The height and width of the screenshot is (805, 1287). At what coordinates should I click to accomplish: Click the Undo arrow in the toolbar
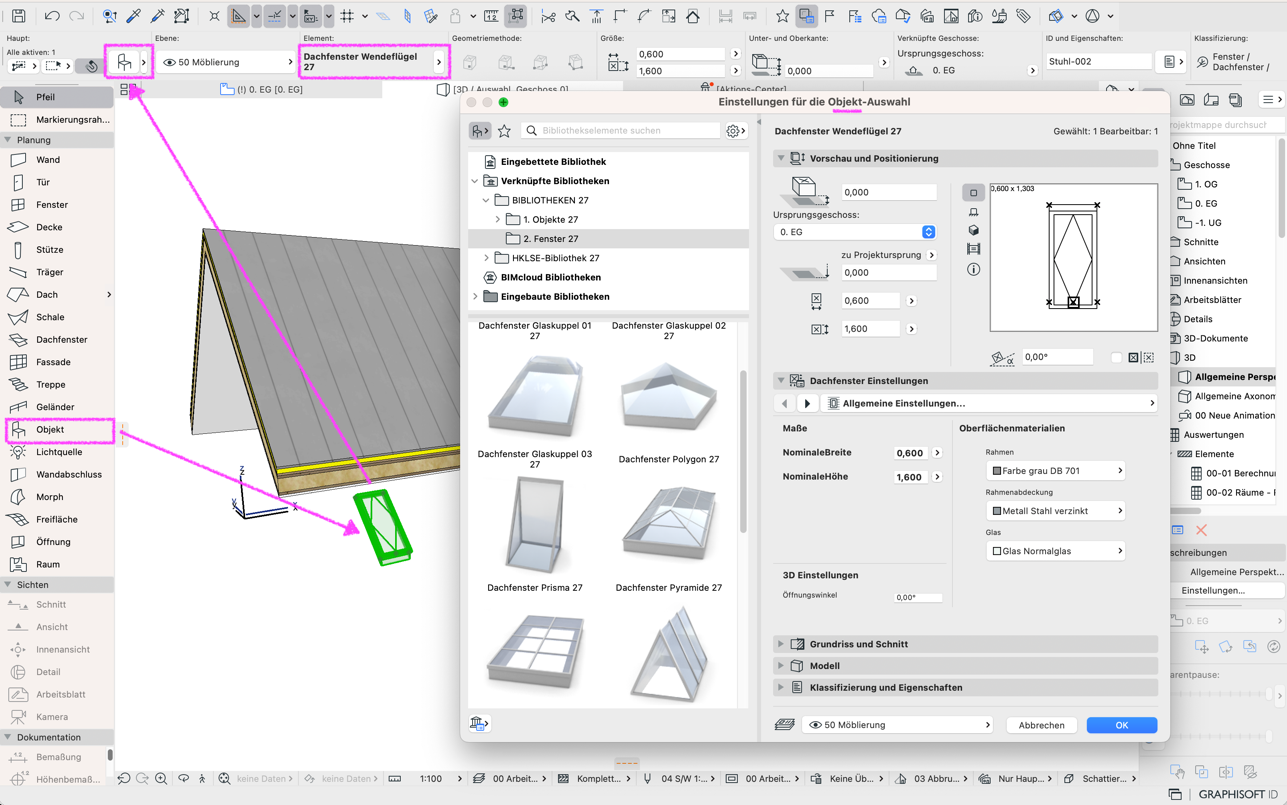(x=52, y=16)
